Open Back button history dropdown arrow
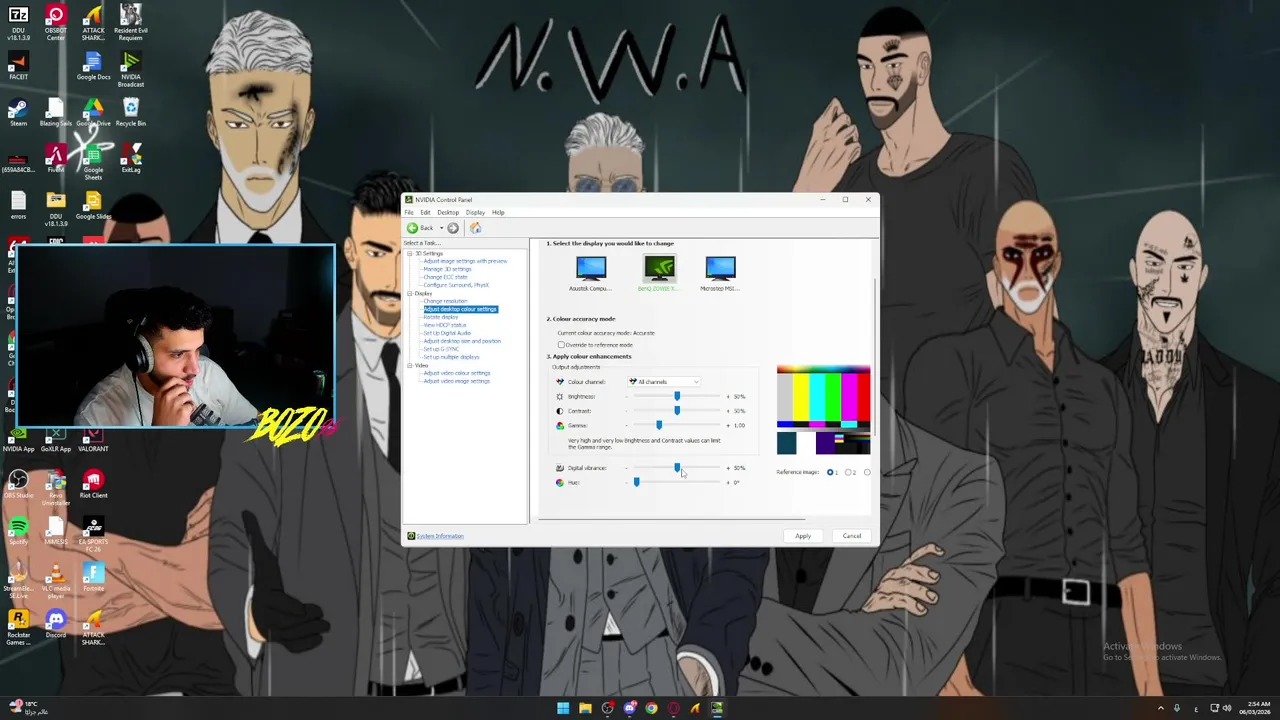 point(441,228)
